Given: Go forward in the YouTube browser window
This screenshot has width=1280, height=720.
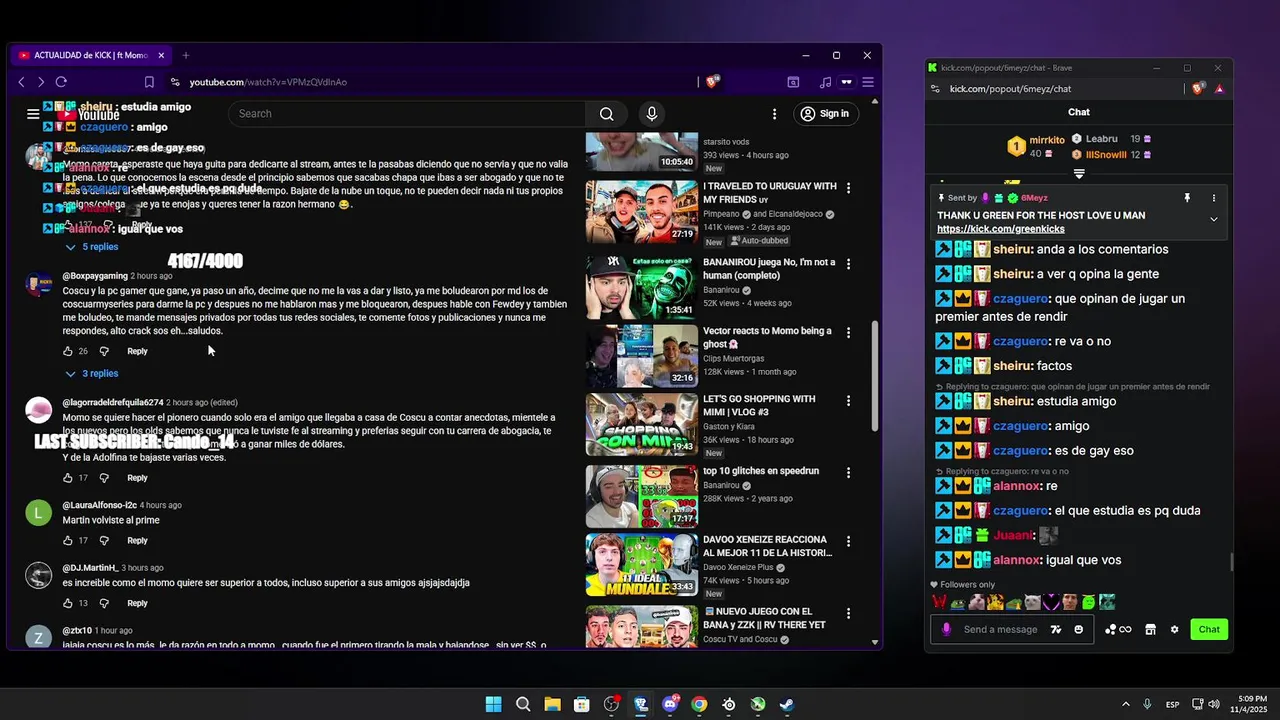Looking at the screenshot, I should pos(41,82).
